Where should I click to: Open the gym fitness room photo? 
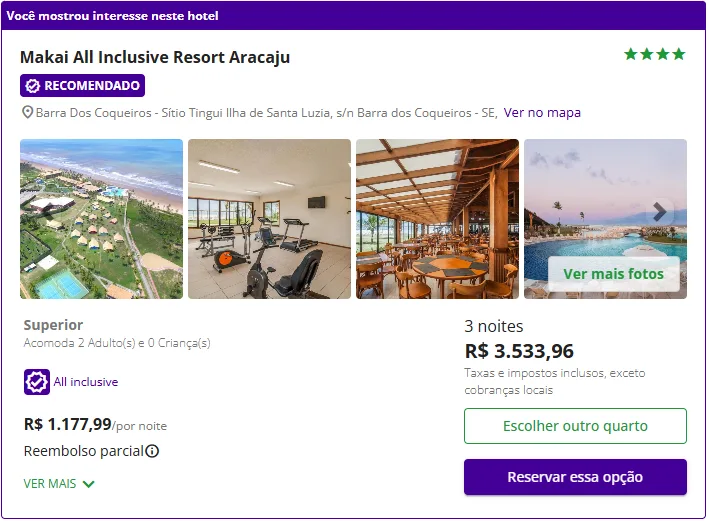(269, 218)
